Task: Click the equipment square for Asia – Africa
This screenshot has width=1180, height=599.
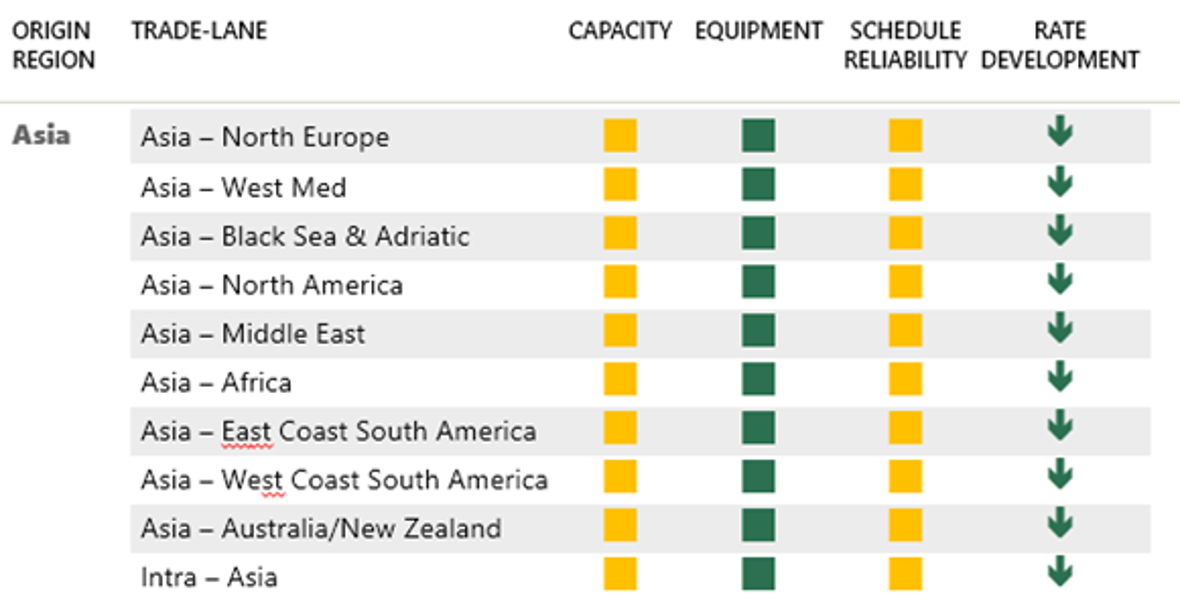Action: pyautogui.click(x=758, y=379)
